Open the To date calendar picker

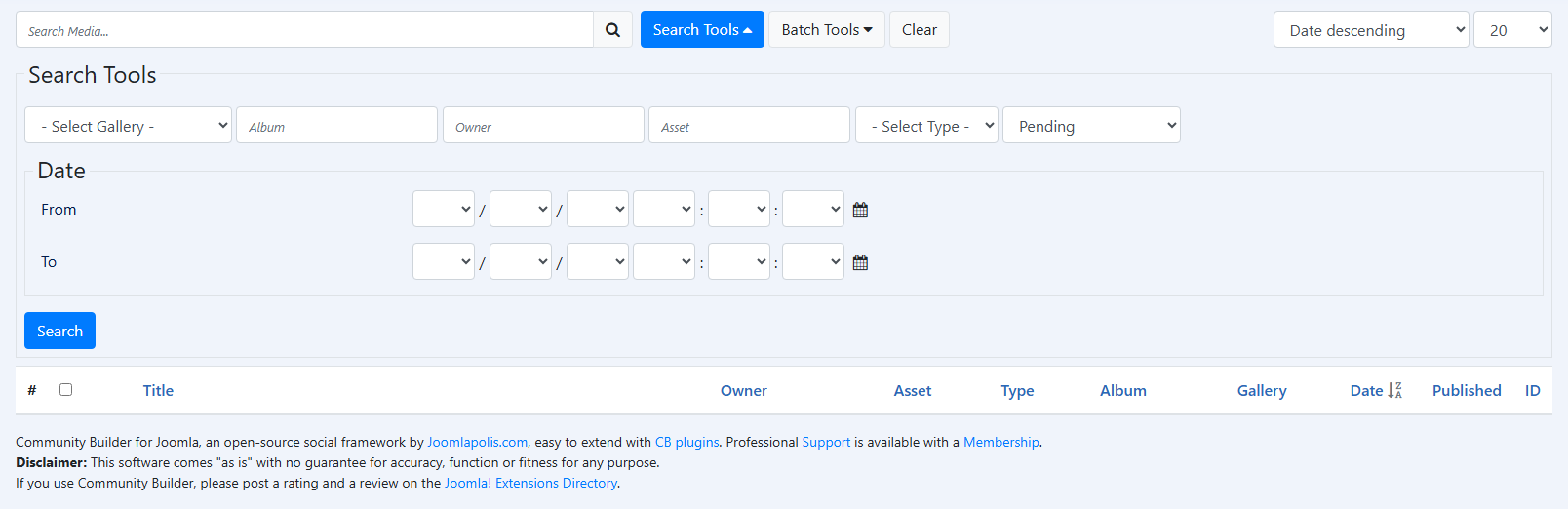[x=860, y=262]
